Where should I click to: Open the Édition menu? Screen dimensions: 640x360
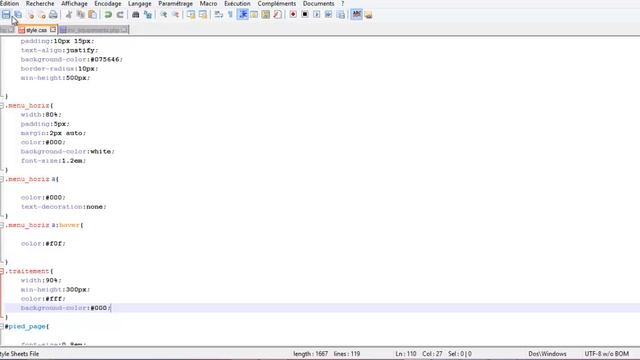(x=9, y=3)
